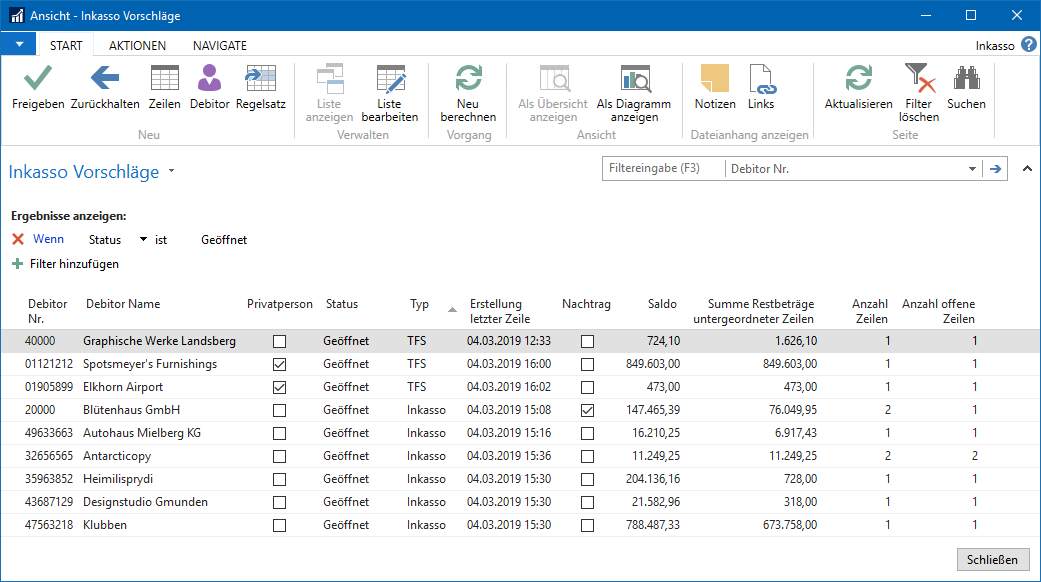Click the Saldo column header
Image resolution: width=1041 pixels, height=582 pixels.
[662, 304]
